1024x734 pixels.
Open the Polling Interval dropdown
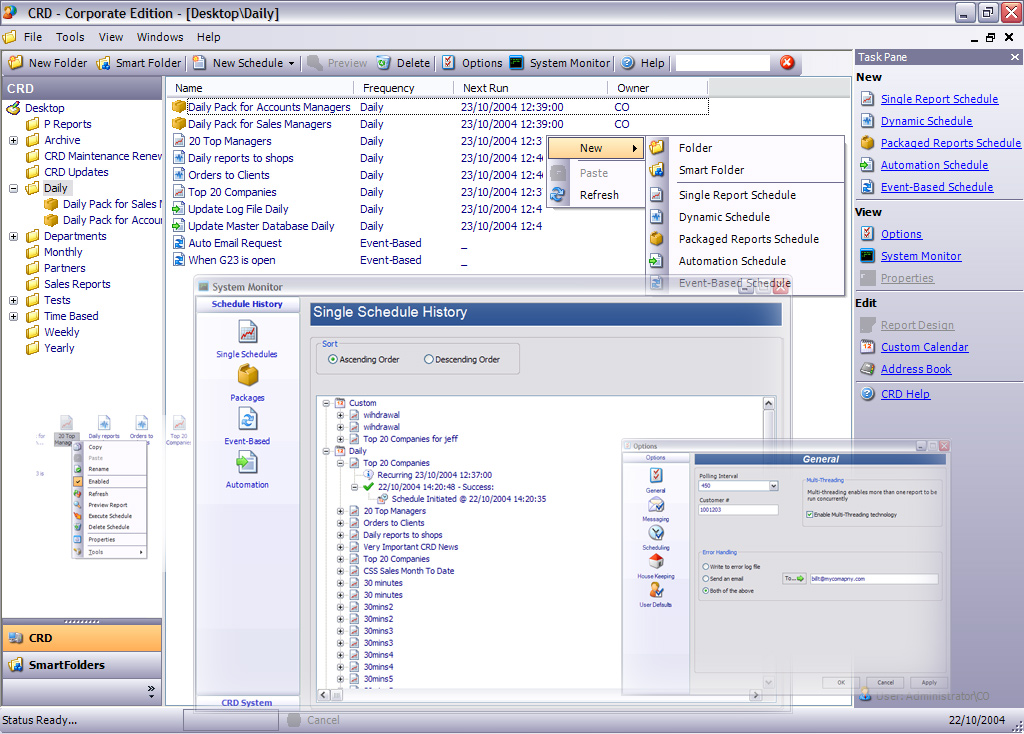(x=773, y=486)
